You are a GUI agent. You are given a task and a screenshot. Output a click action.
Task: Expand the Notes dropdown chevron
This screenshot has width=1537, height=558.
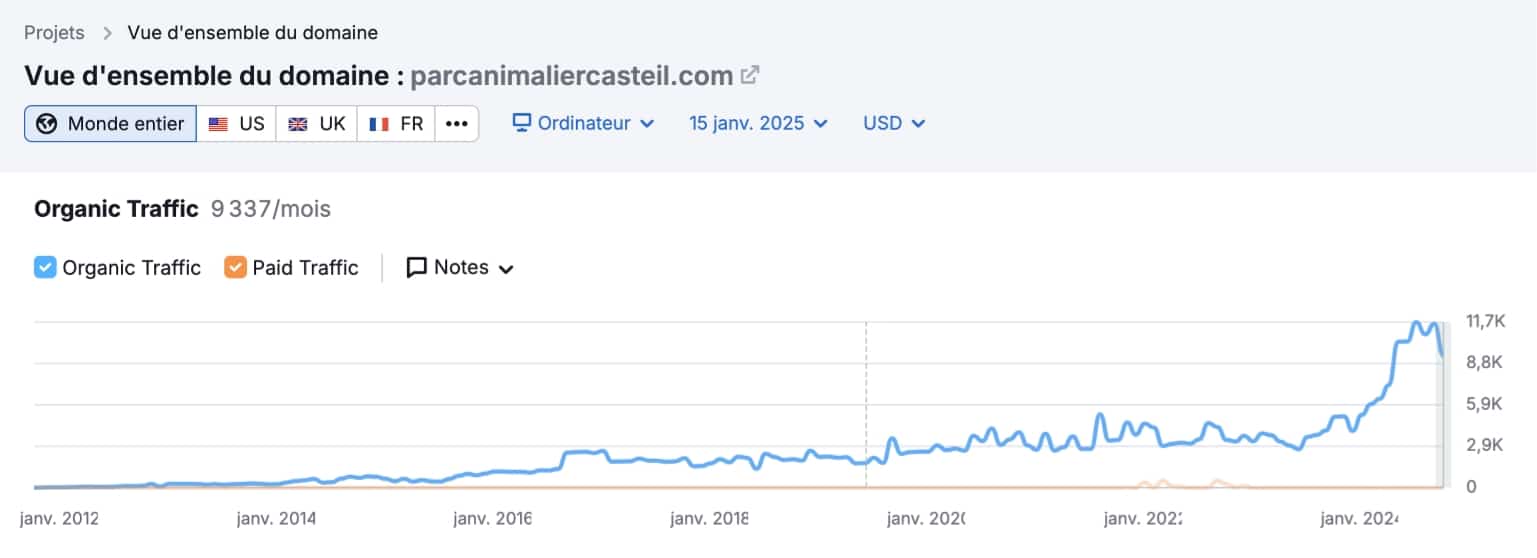click(x=506, y=269)
